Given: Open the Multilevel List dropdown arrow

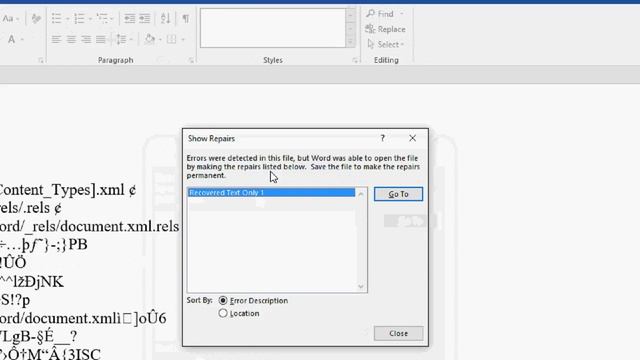Looking at the screenshot, I should 112,19.
